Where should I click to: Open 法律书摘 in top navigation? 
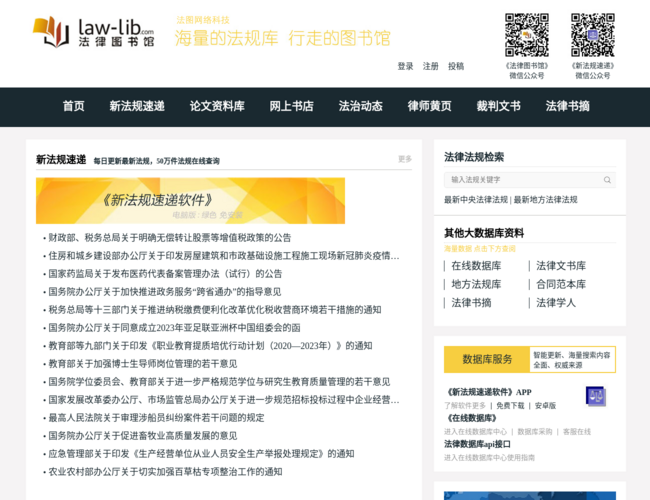(x=568, y=106)
